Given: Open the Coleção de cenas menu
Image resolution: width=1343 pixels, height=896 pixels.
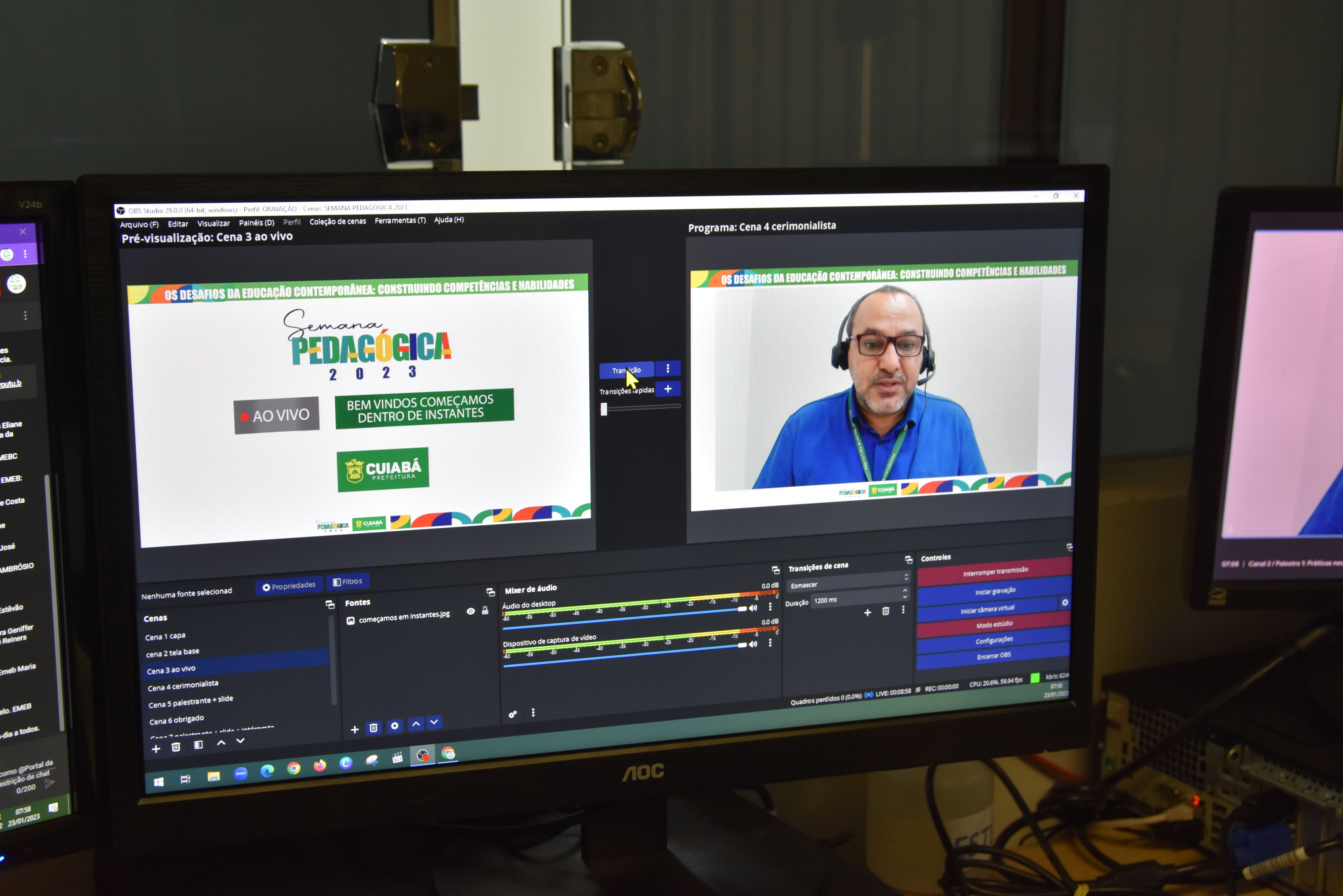Looking at the screenshot, I should click(x=337, y=222).
